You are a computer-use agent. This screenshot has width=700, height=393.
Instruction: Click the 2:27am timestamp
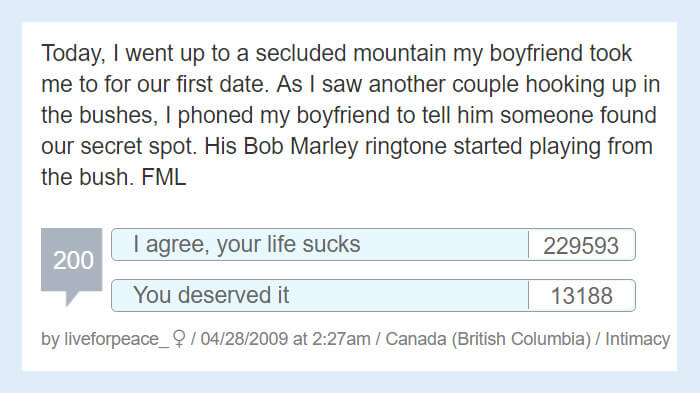[341, 339]
